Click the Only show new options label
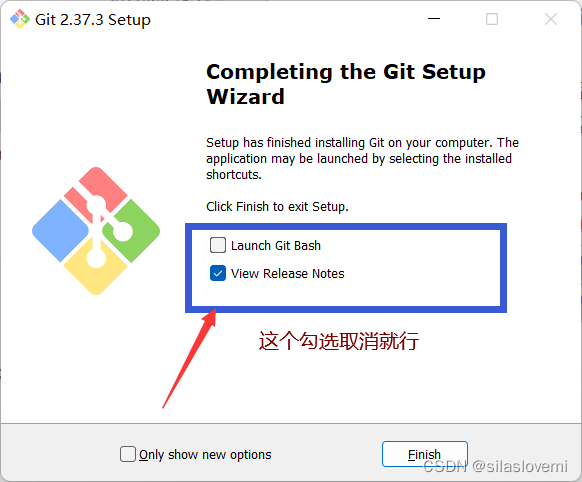The height and width of the screenshot is (482, 582). (205, 455)
